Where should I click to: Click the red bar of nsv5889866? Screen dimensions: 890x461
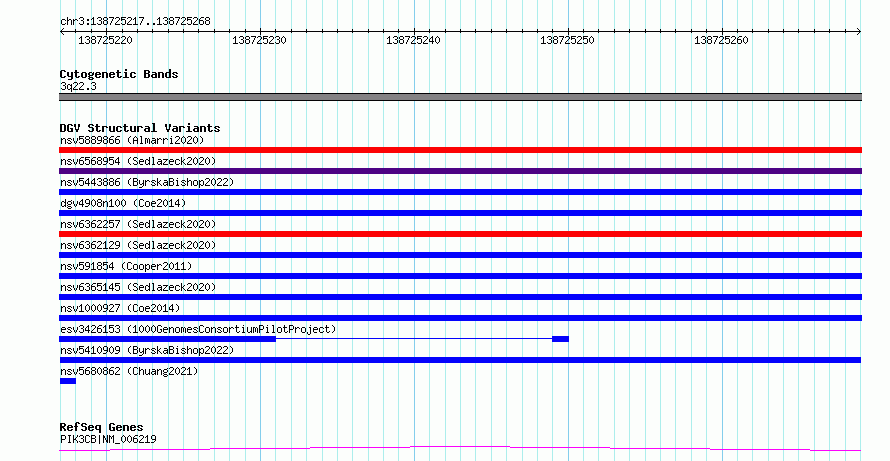pos(460,150)
